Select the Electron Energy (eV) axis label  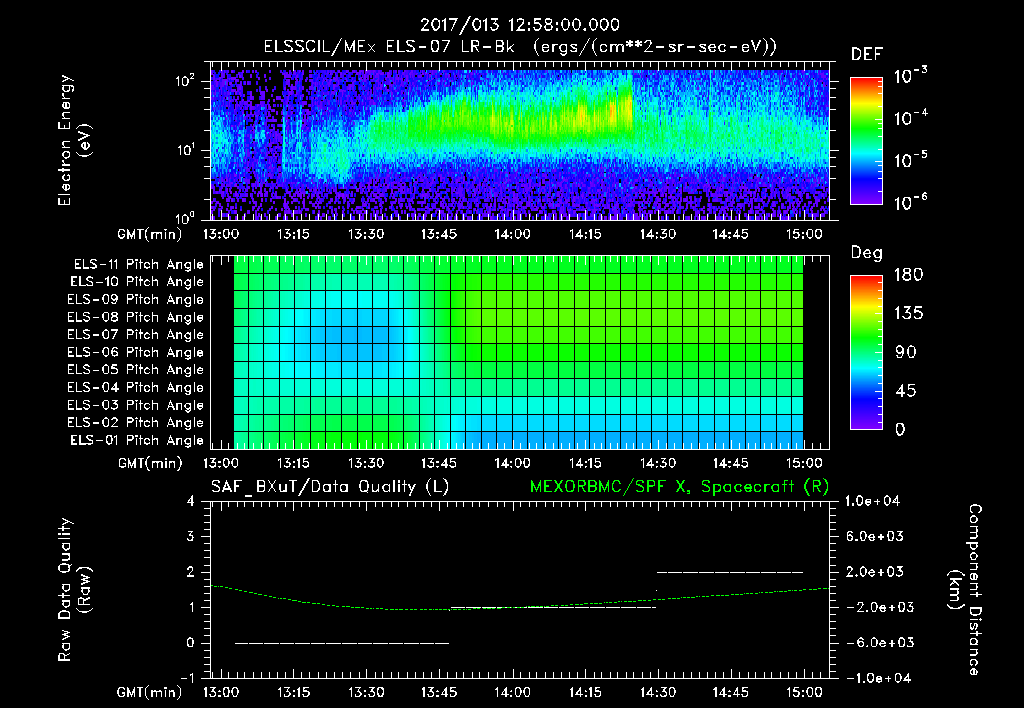(74, 140)
